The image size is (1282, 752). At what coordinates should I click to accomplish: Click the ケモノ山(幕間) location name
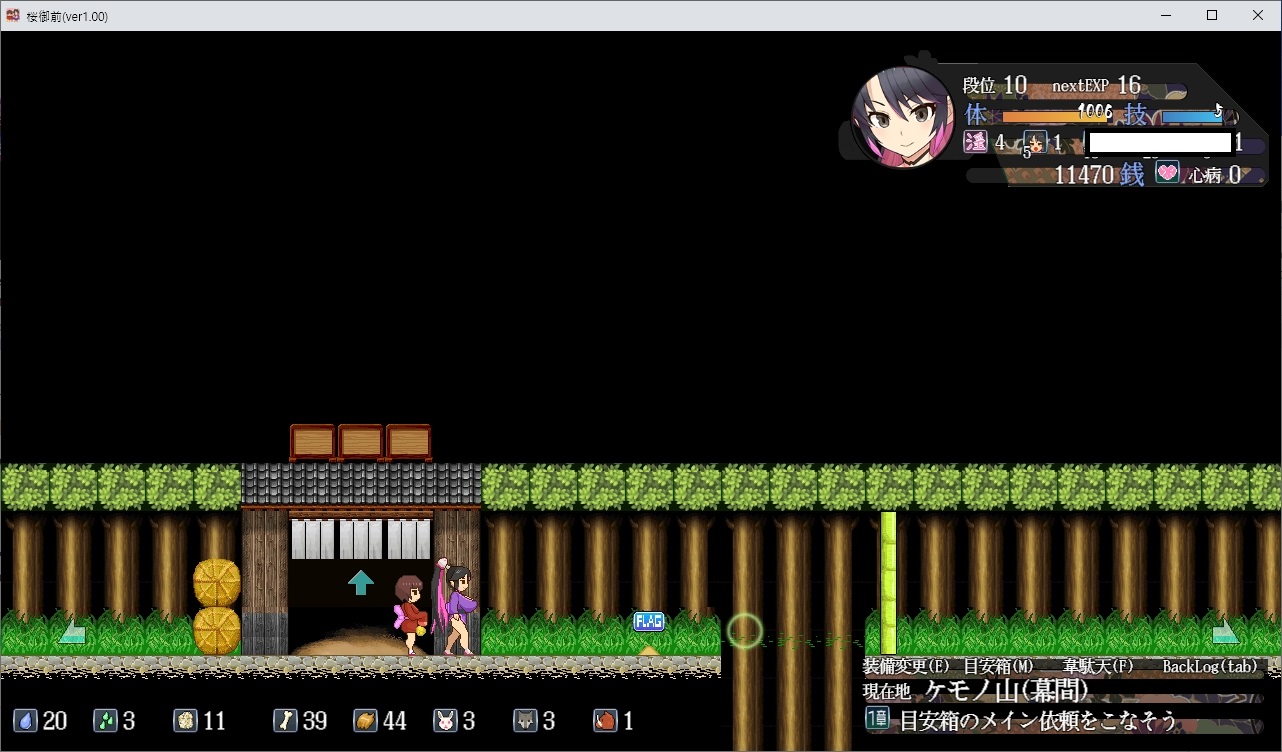(1006, 690)
